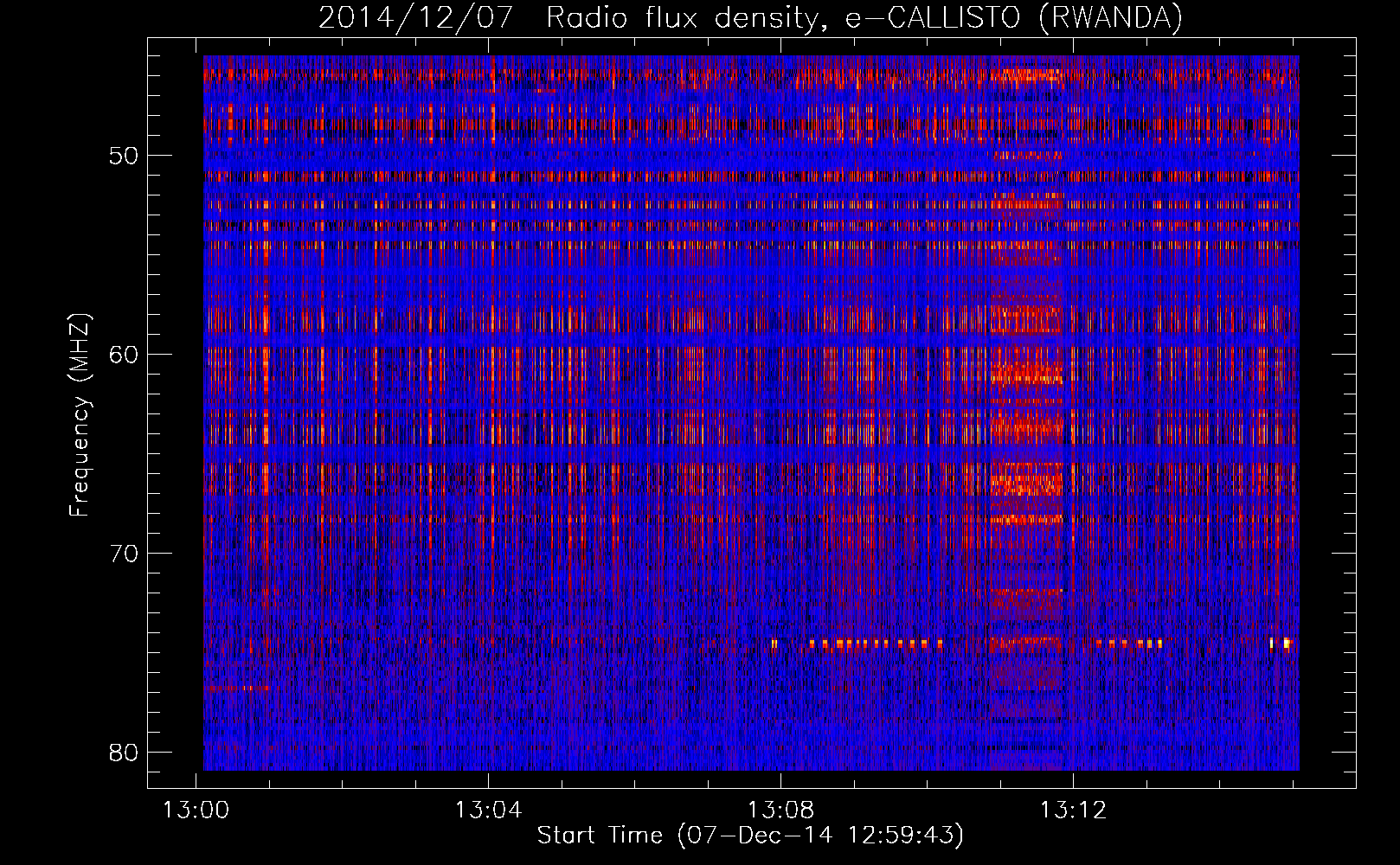Click the 13:12 time tick label
Screen dimensions: 1400x865
point(1074,811)
